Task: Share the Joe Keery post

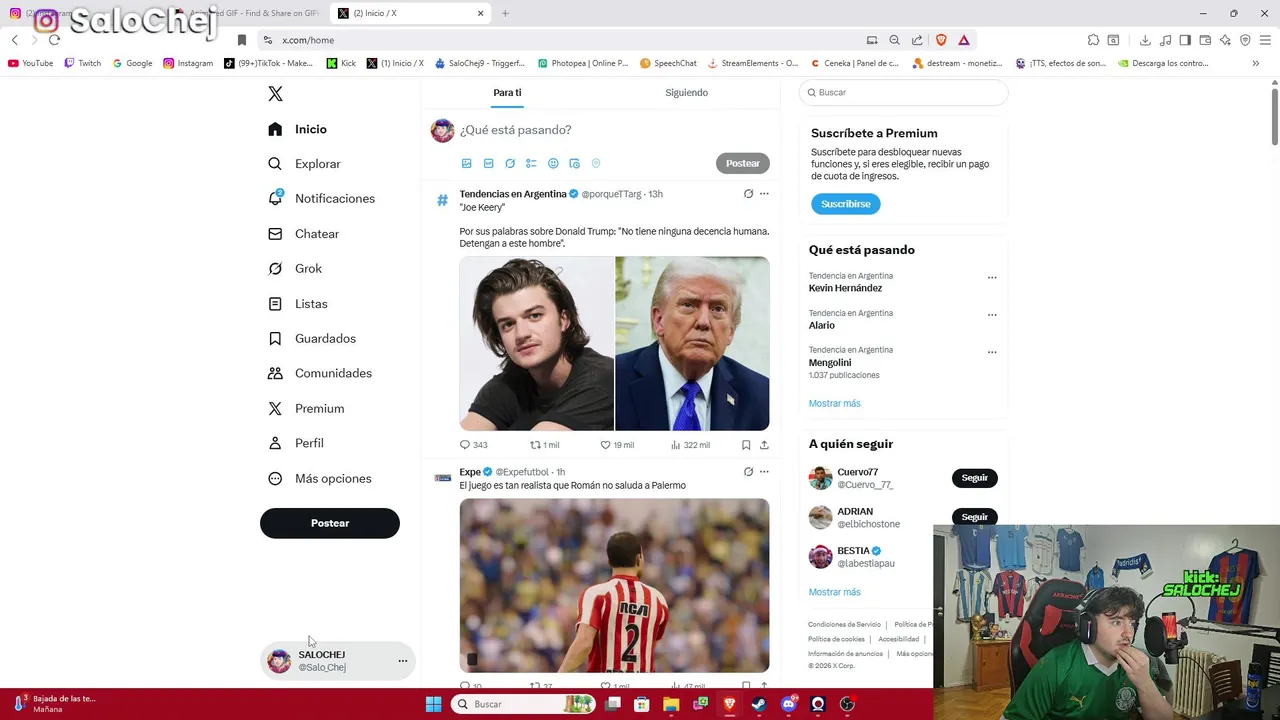Action: click(764, 445)
